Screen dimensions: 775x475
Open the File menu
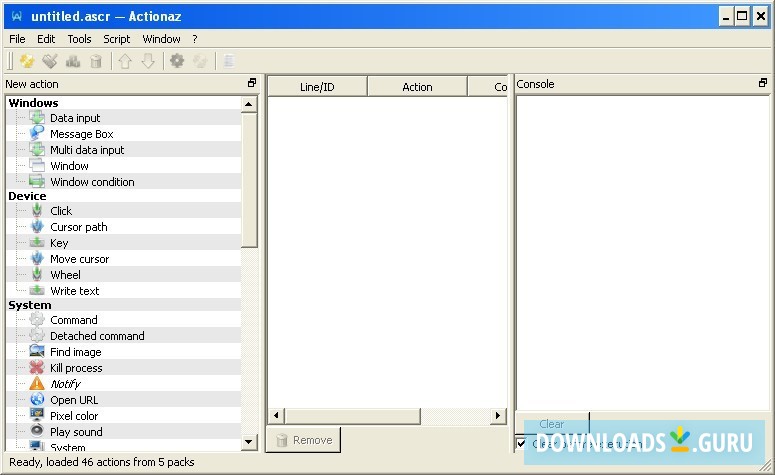pos(17,39)
